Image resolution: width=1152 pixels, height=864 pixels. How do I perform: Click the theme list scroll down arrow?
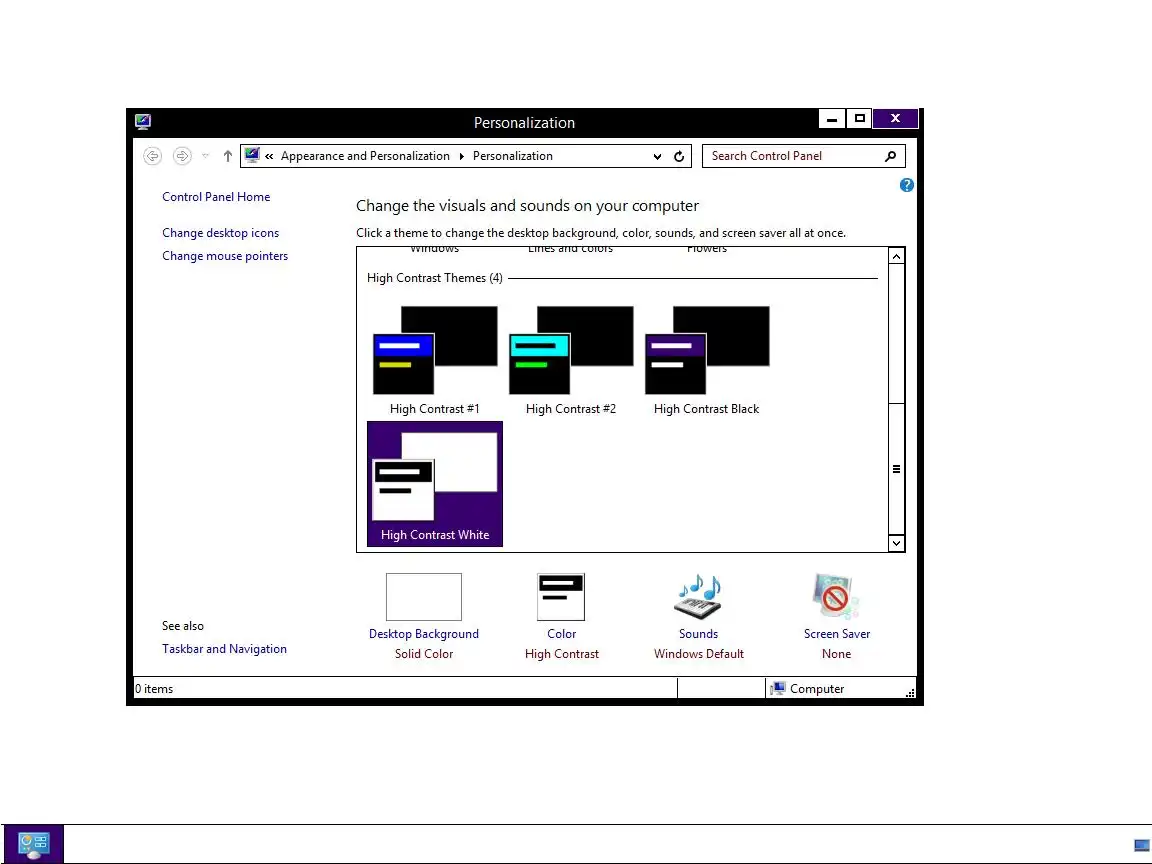pos(896,543)
